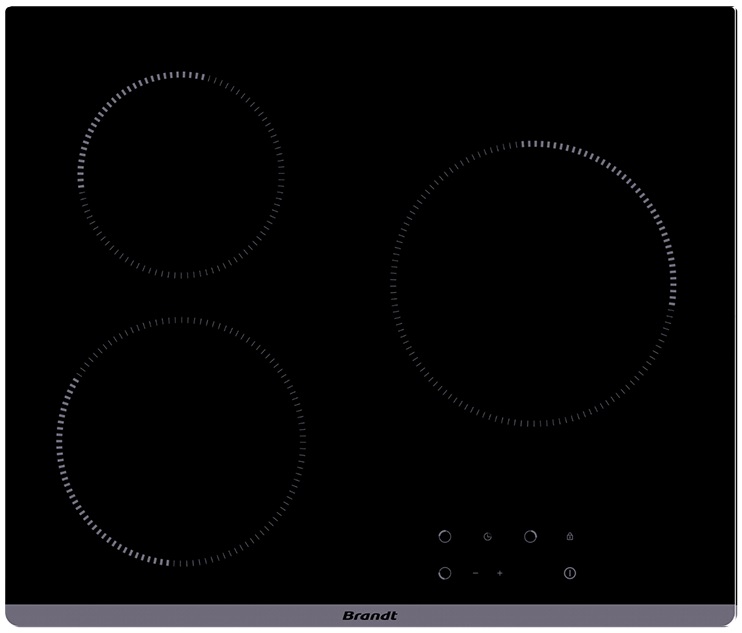Tap the timer clock icon

[488, 537]
